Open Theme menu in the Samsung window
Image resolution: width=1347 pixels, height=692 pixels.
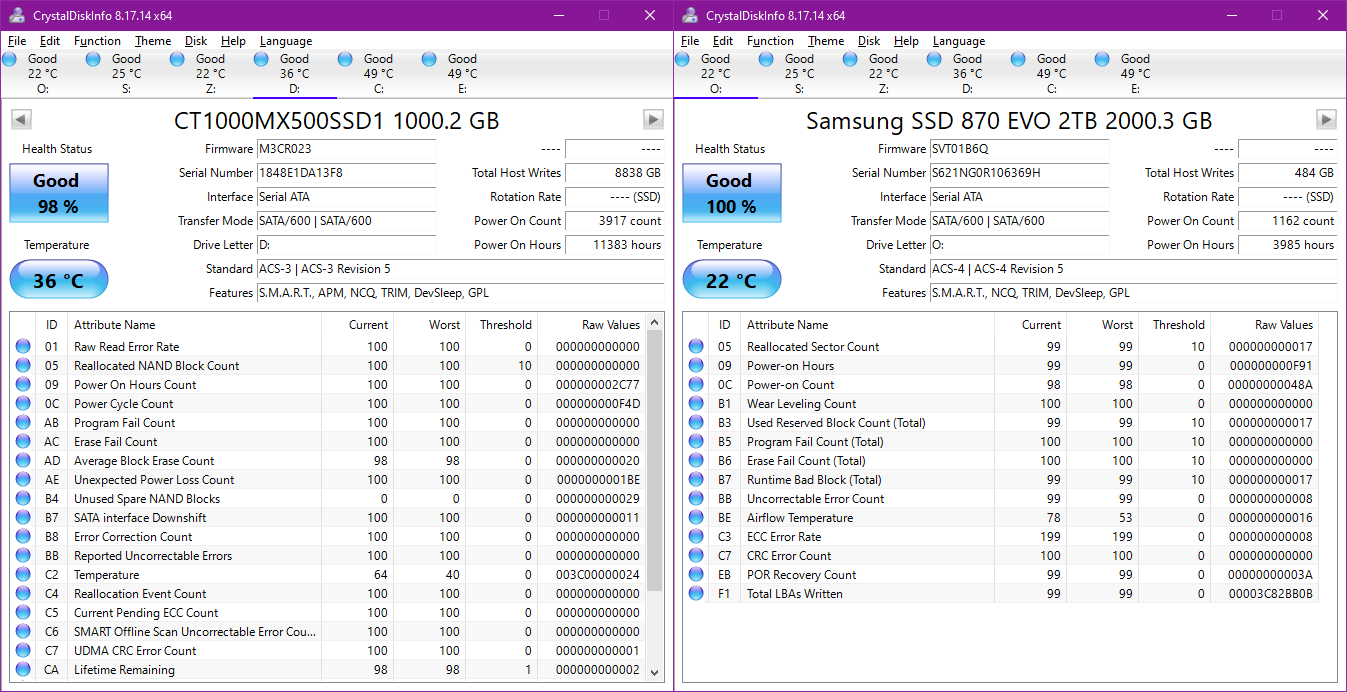pyautogui.click(x=825, y=41)
